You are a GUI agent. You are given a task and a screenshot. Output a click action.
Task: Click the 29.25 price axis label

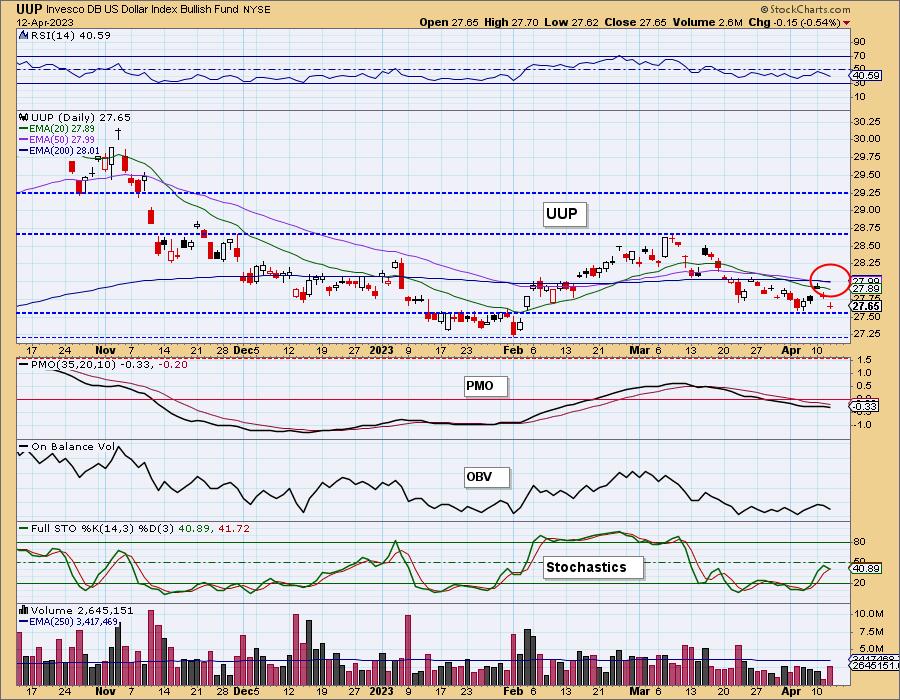pos(866,193)
